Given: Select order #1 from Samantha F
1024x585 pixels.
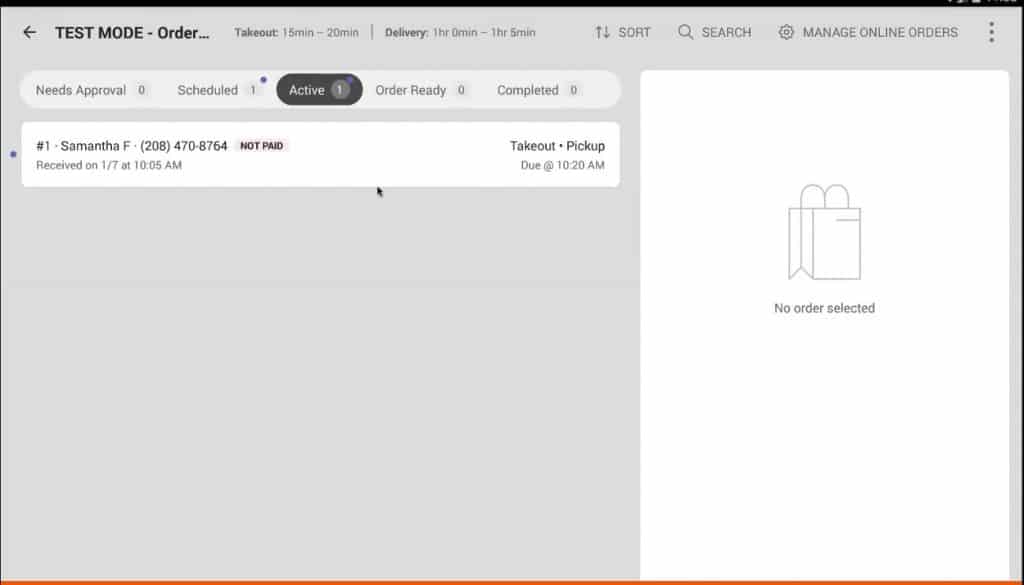Looking at the screenshot, I should (320, 155).
